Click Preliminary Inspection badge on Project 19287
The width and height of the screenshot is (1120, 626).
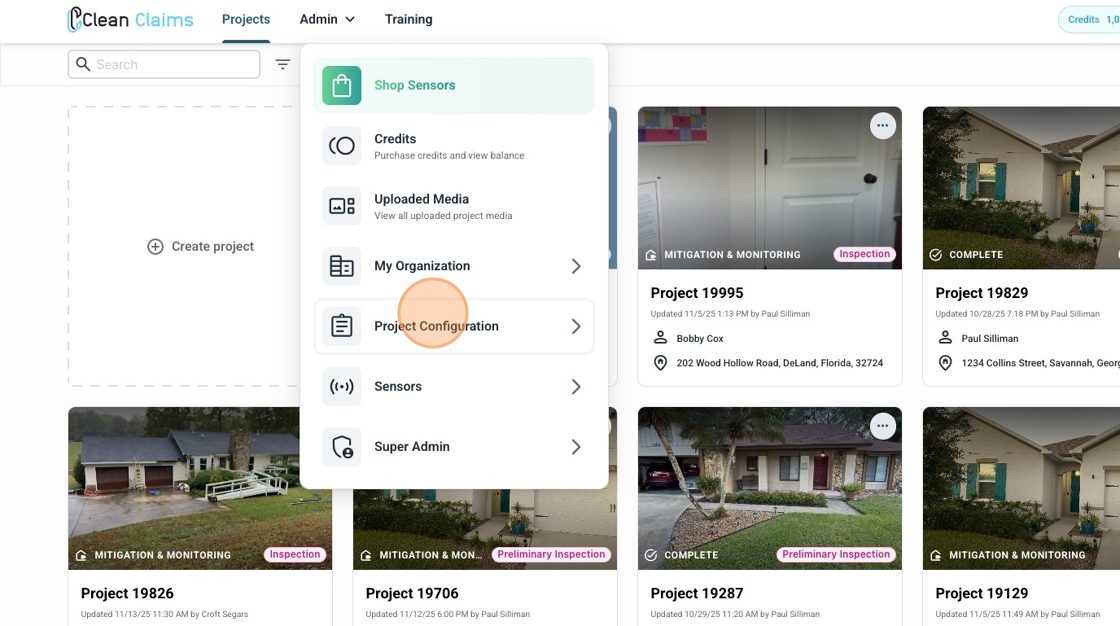click(x=836, y=554)
